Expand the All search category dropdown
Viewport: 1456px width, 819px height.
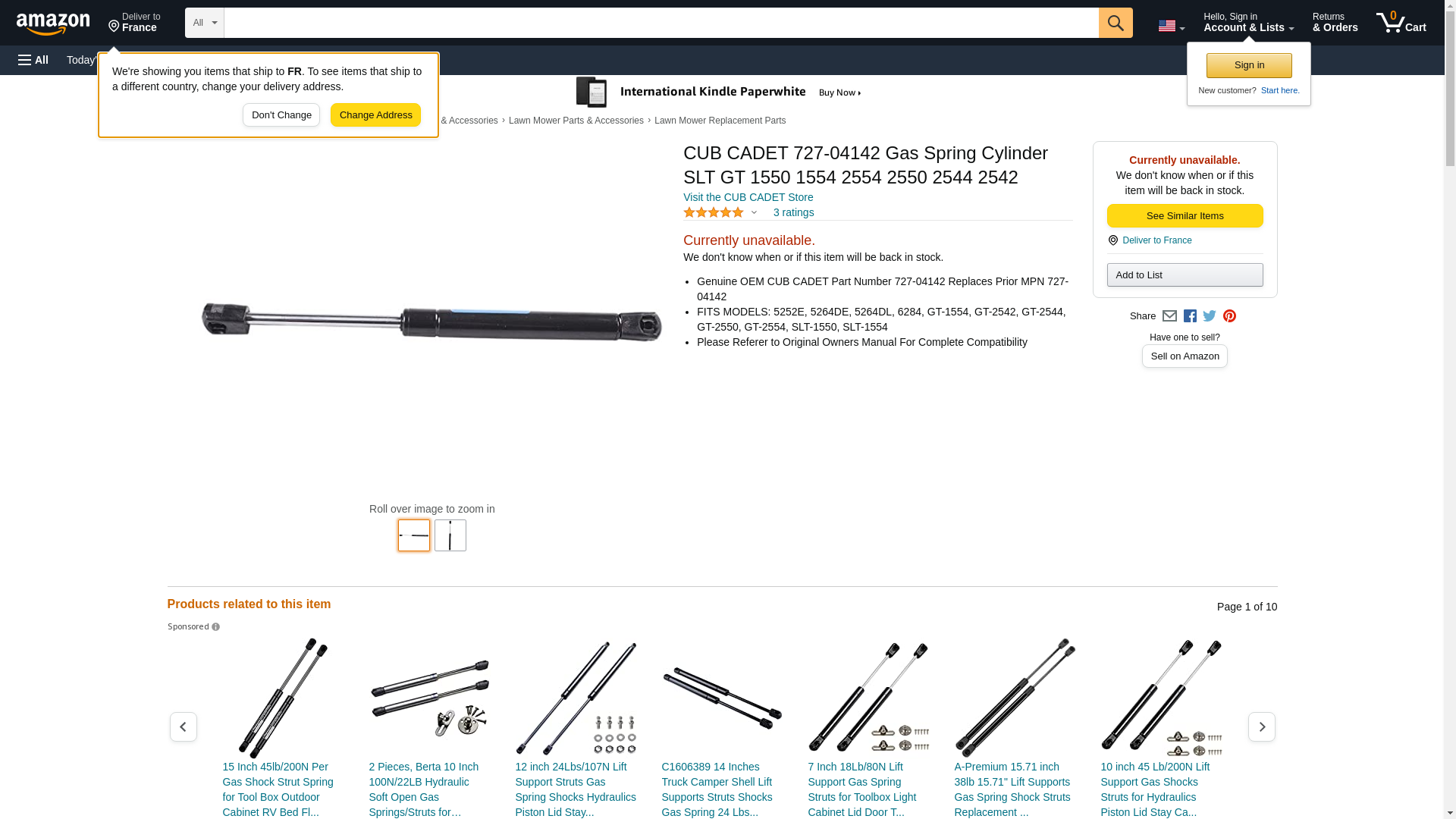tap(205, 23)
